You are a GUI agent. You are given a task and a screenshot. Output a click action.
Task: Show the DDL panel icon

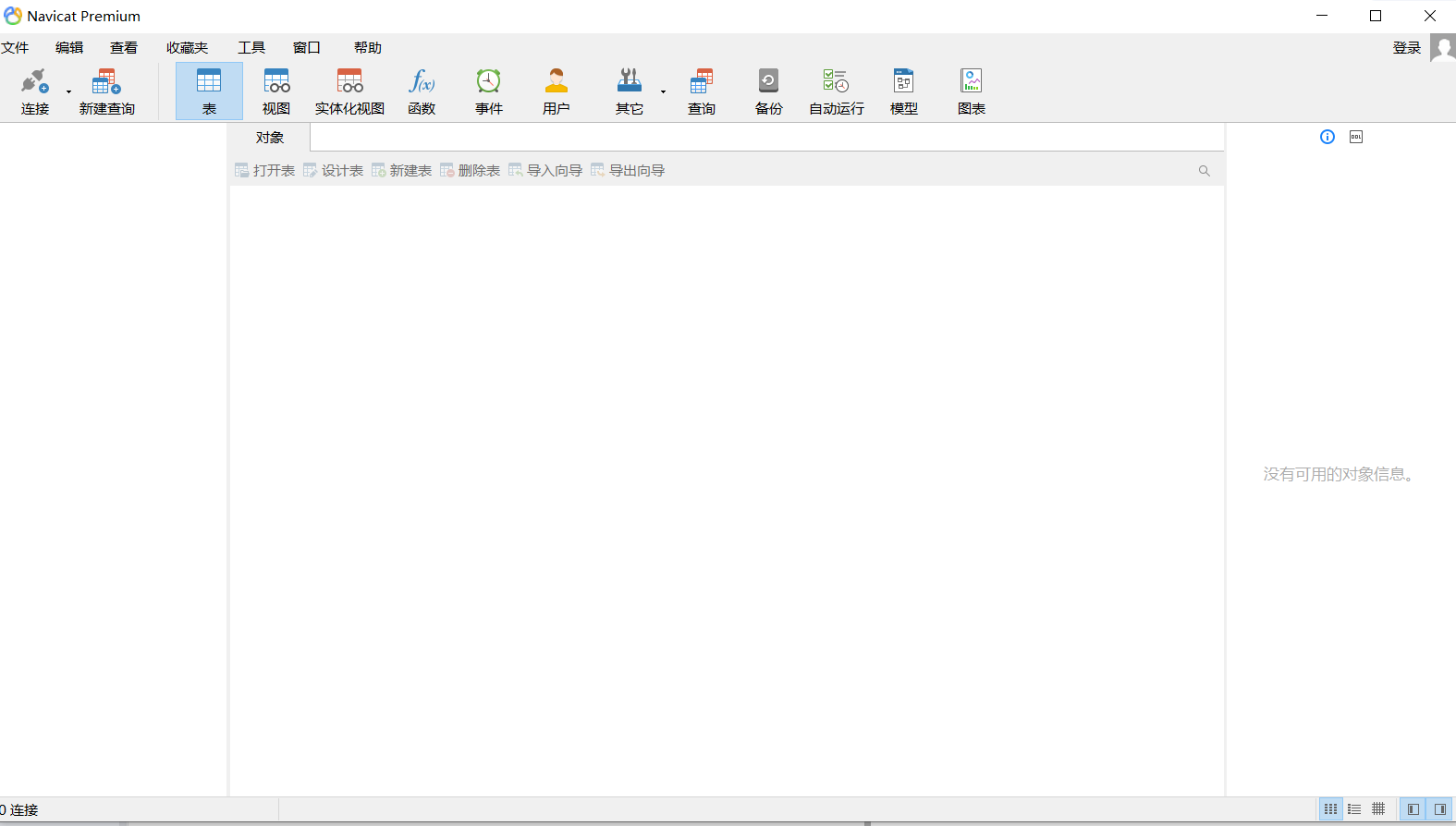(1356, 137)
